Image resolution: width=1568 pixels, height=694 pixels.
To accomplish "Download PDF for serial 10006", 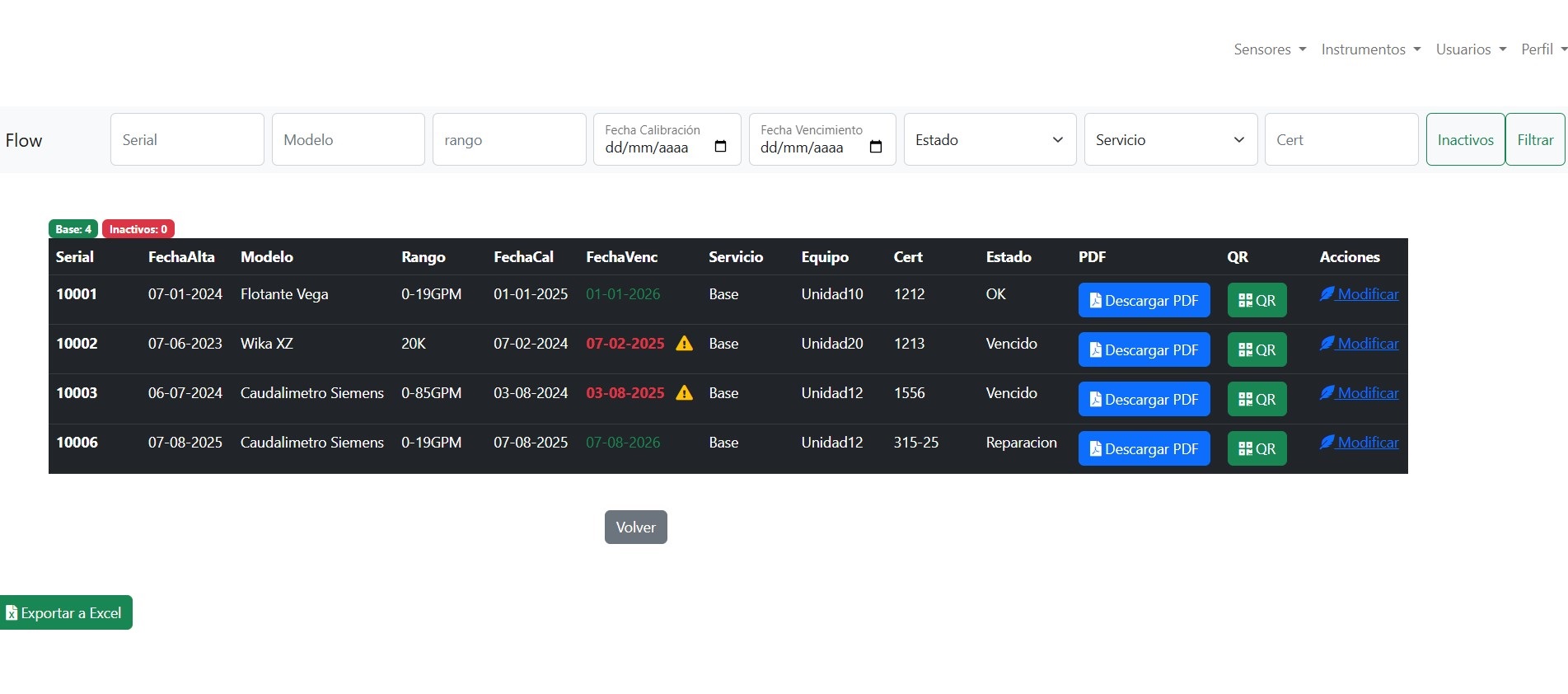I will [x=1144, y=448].
